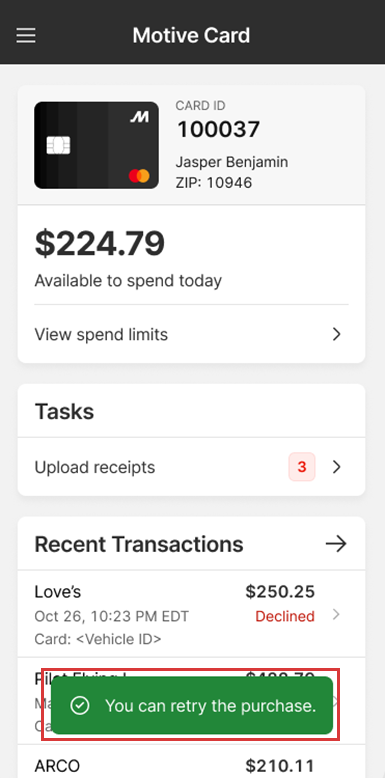The image size is (385, 778).
Task: Click the Mastercard logo on card
Action: point(139,176)
